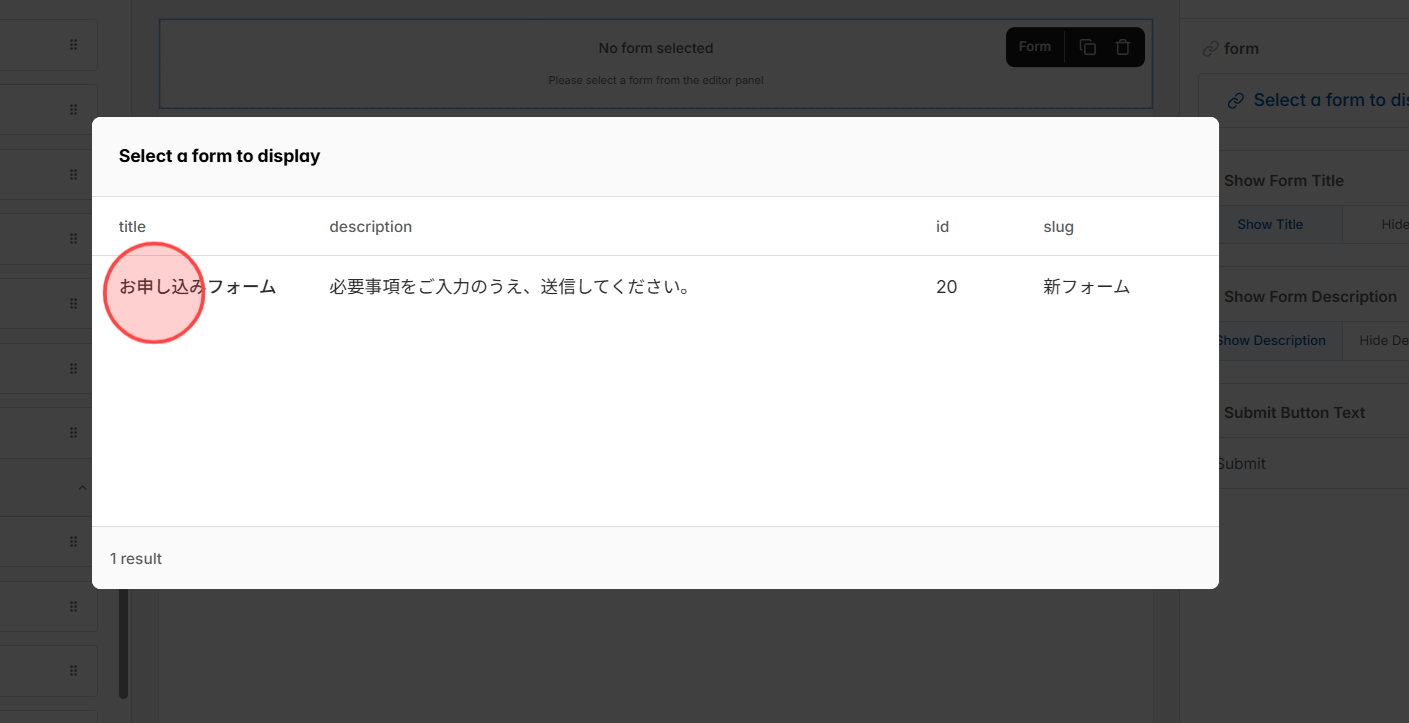Click the drag handle just below the chevron
Viewport: 1409px width, 723px height.
[73, 541]
